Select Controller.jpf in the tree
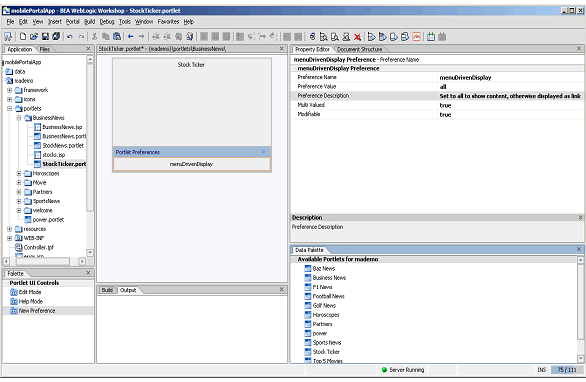The height and width of the screenshot is (382, 586). coord(35,248)
